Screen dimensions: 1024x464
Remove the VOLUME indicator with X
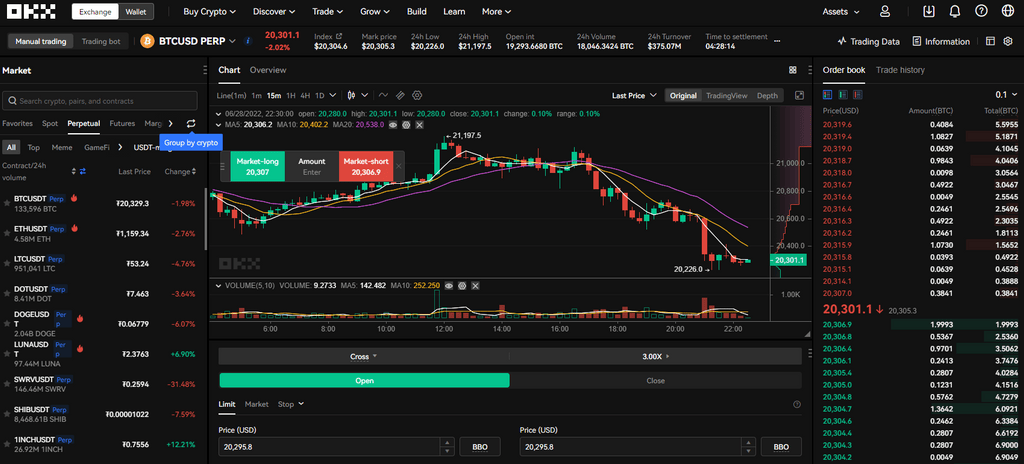(475, 286)
